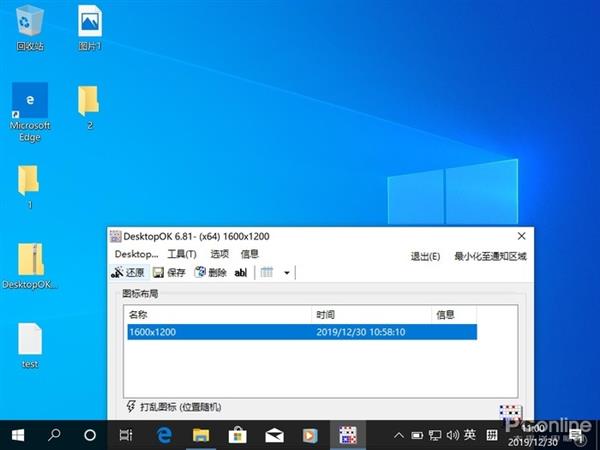The height and width of the screenshot is (450, 600).
Task: Open Mail app from taskbar
Action: (274, 435)
